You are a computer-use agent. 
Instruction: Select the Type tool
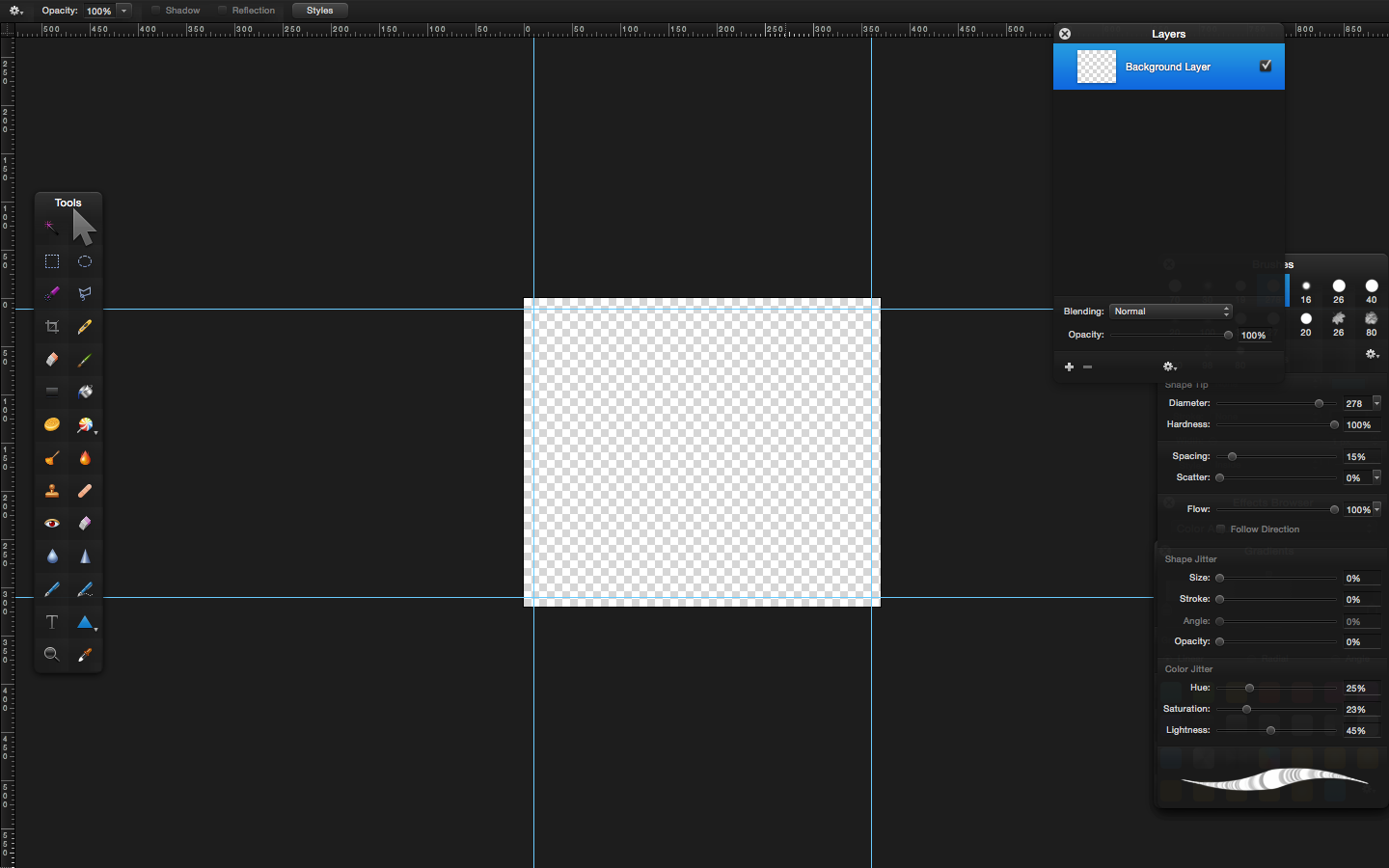(x=52, y=622)
